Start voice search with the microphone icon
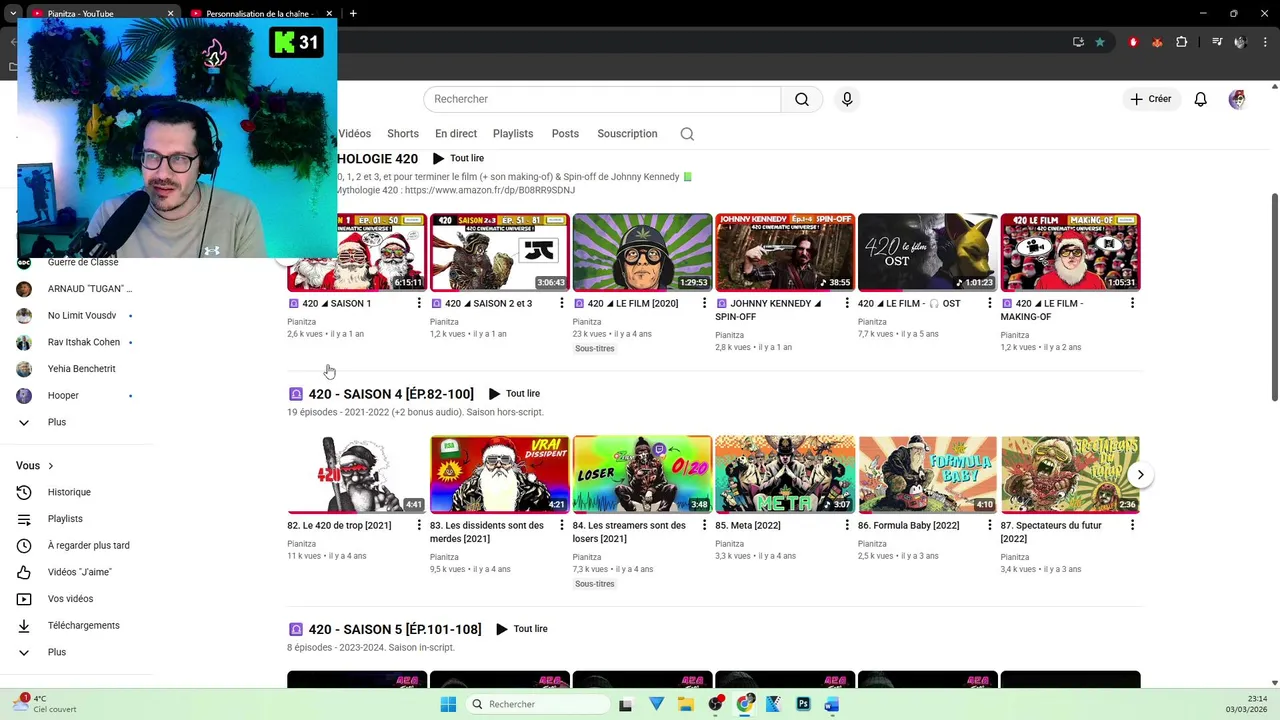This screenshot has height=720, width=1280. [847, 99]
